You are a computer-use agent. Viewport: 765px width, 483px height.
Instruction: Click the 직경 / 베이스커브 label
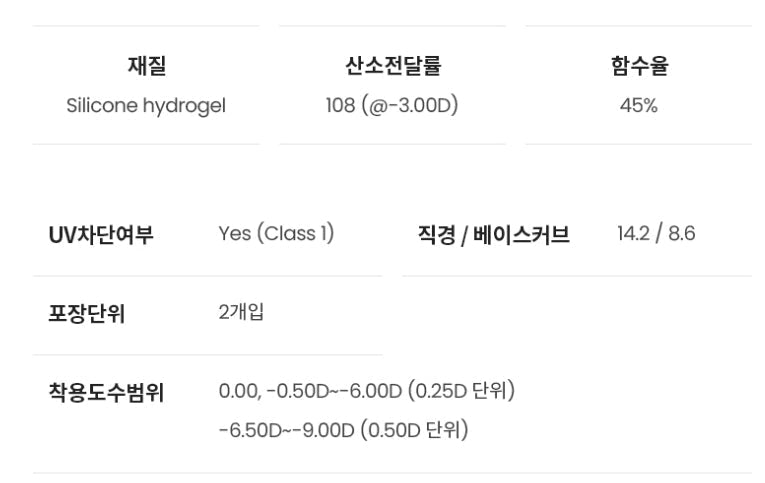(x=493, y=235)
